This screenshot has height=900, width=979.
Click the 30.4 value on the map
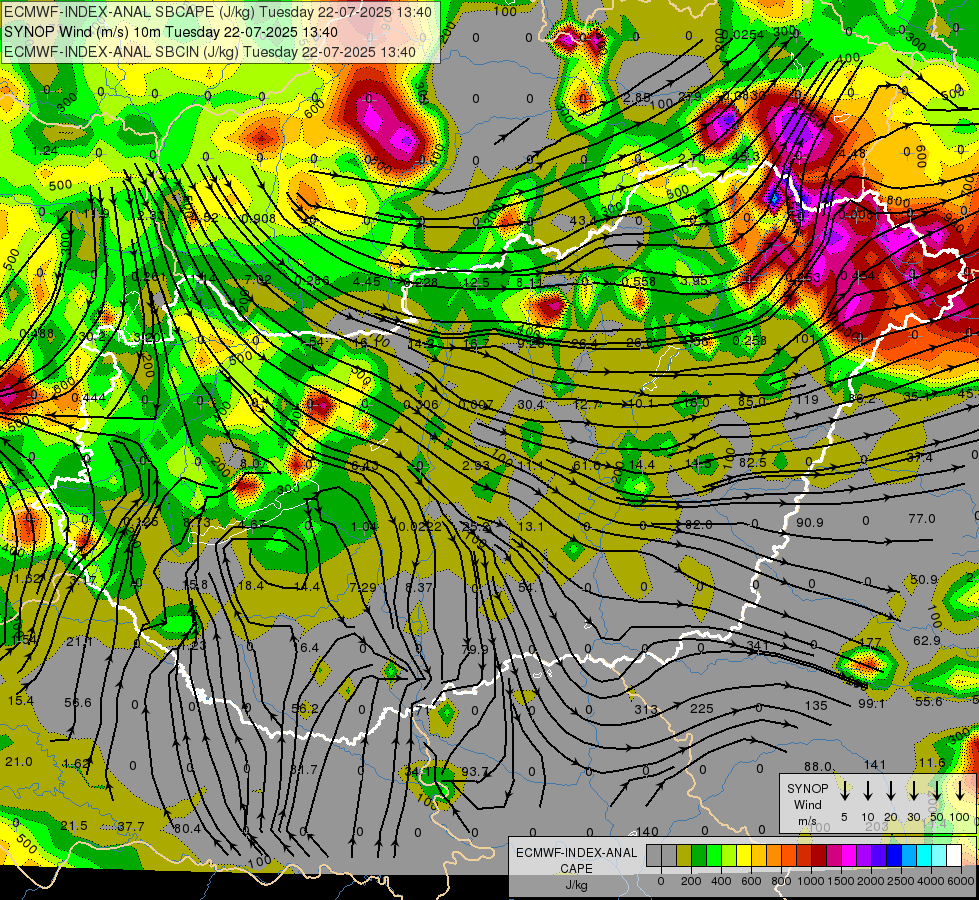(530, 405)
